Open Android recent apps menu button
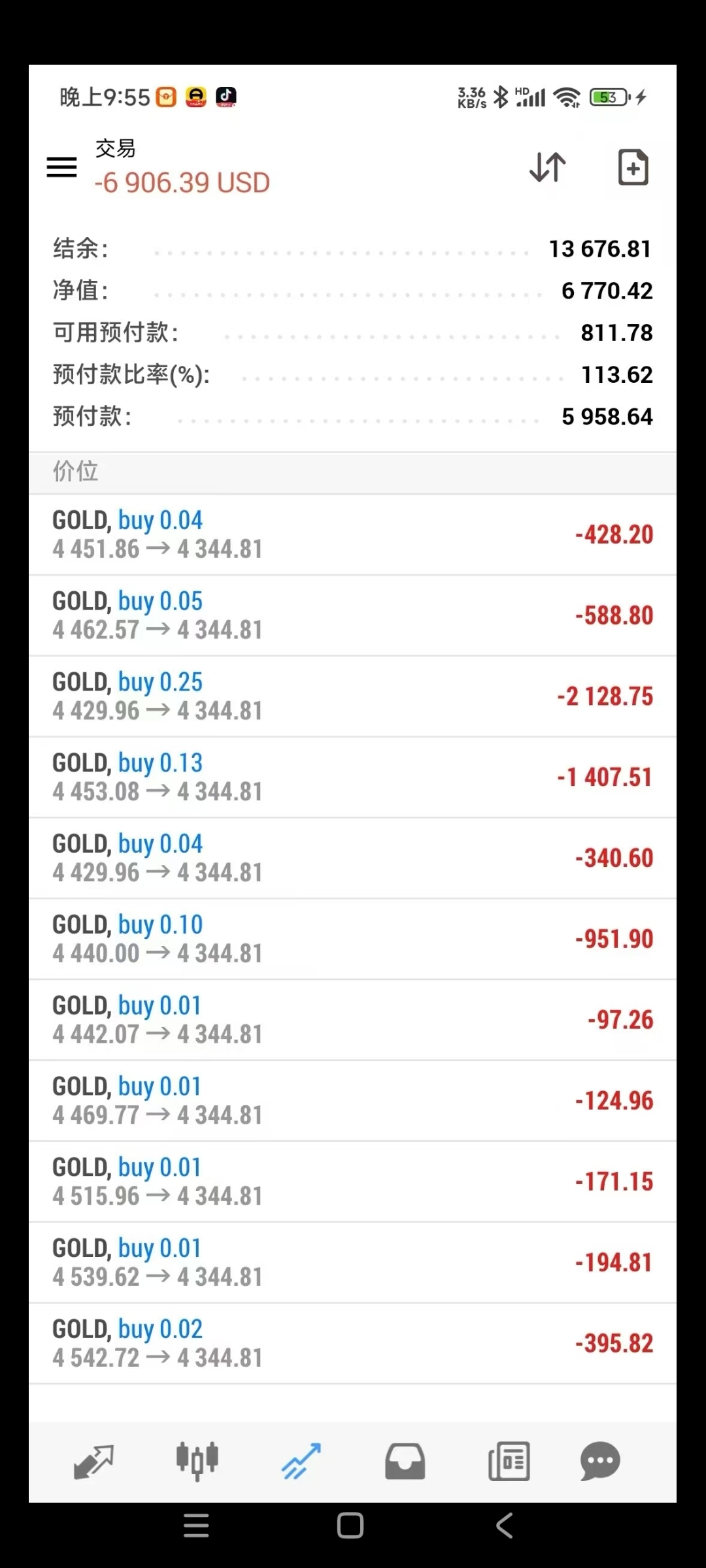The height and width of the screenshot is (1568, 706). pos(196,1526)
